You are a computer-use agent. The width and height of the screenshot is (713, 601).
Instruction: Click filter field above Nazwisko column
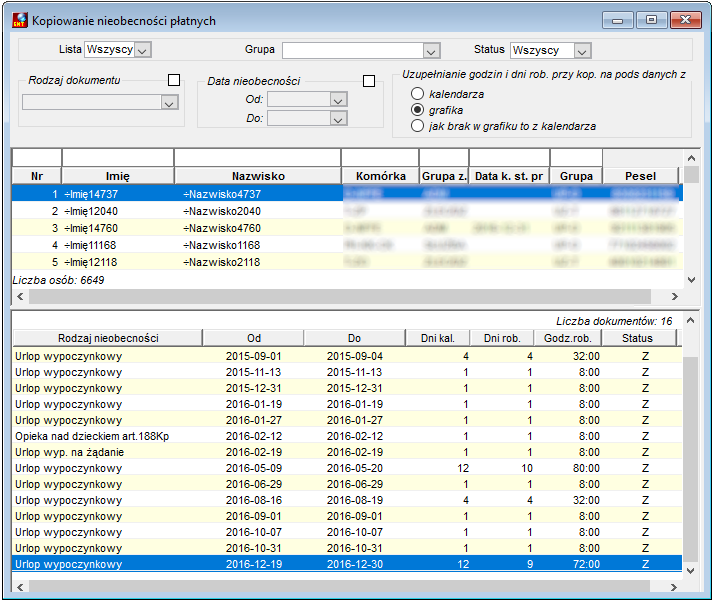click(x=258, y=158)
